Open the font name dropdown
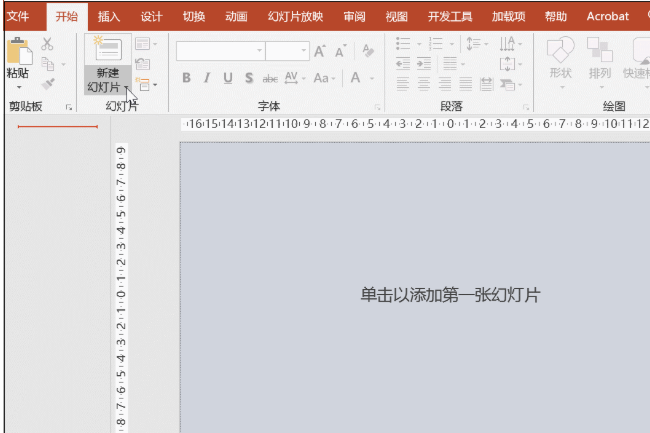 coord(260,51)
